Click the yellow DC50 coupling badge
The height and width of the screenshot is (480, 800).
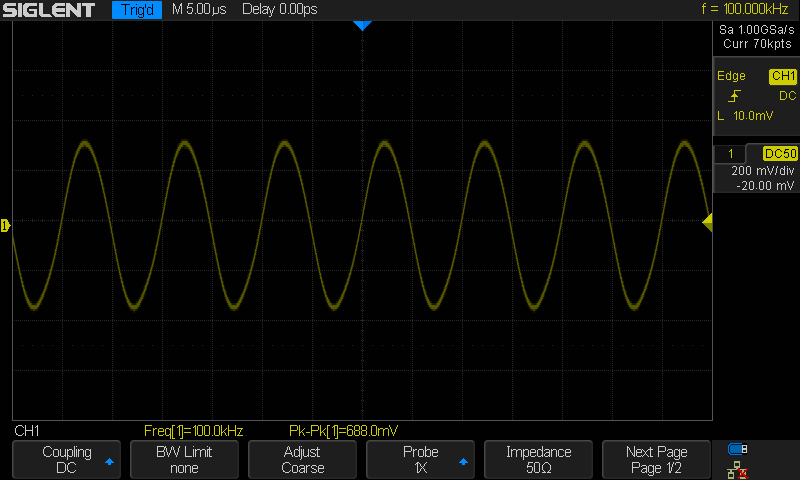point(780,154)
